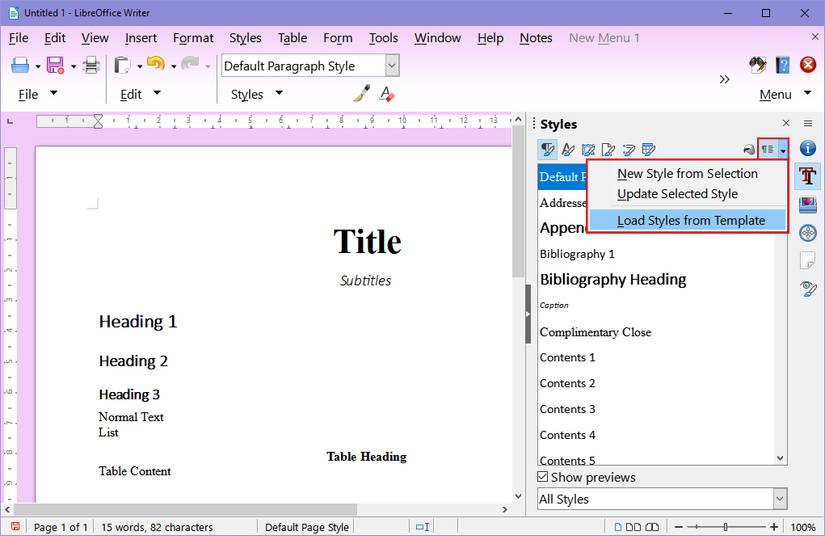Click the greyed-out Redo arrow icon
This screenshot has width=825, height=536.
pos(190,64)
